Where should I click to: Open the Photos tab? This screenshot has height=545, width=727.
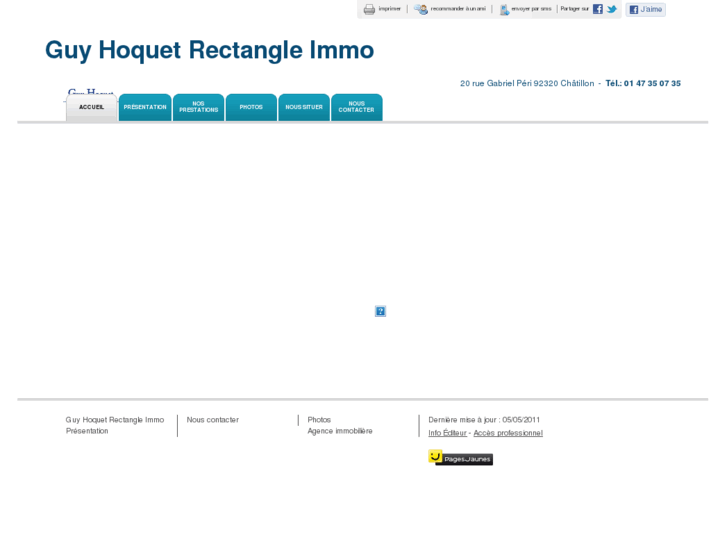pos(251,108)
